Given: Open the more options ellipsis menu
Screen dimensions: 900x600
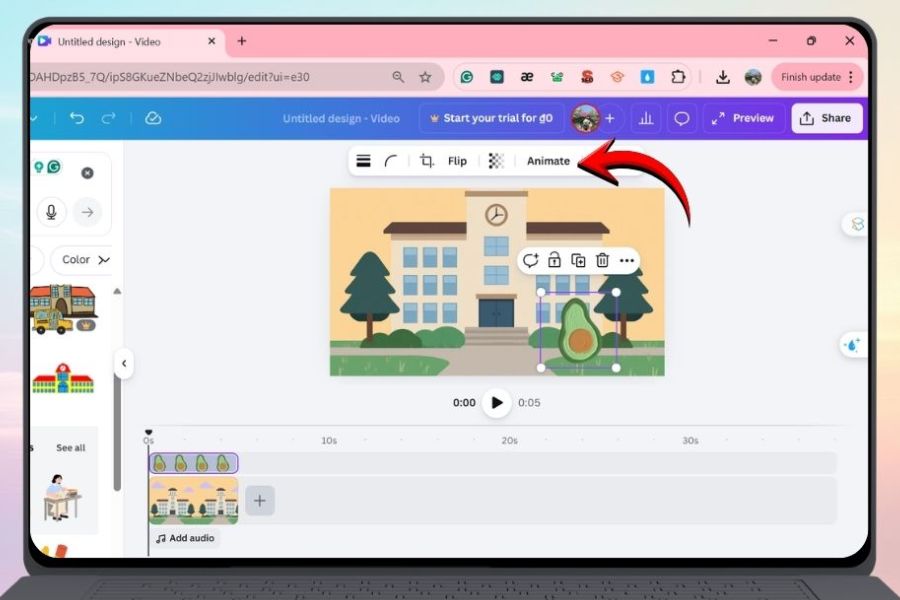Looking at the screenshot, I should (627, 261).
